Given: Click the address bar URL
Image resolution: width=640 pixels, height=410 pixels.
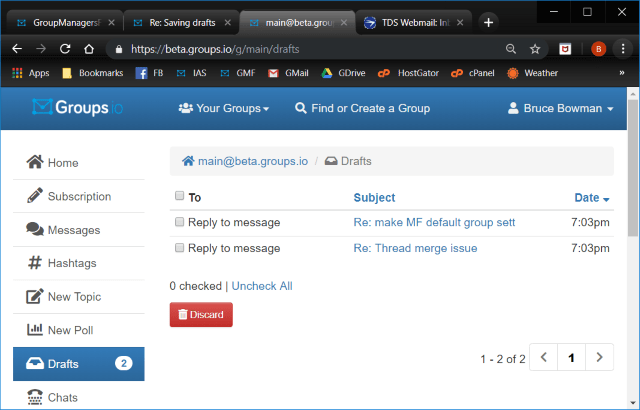Looking at the screenshot, I should point(215,49).
